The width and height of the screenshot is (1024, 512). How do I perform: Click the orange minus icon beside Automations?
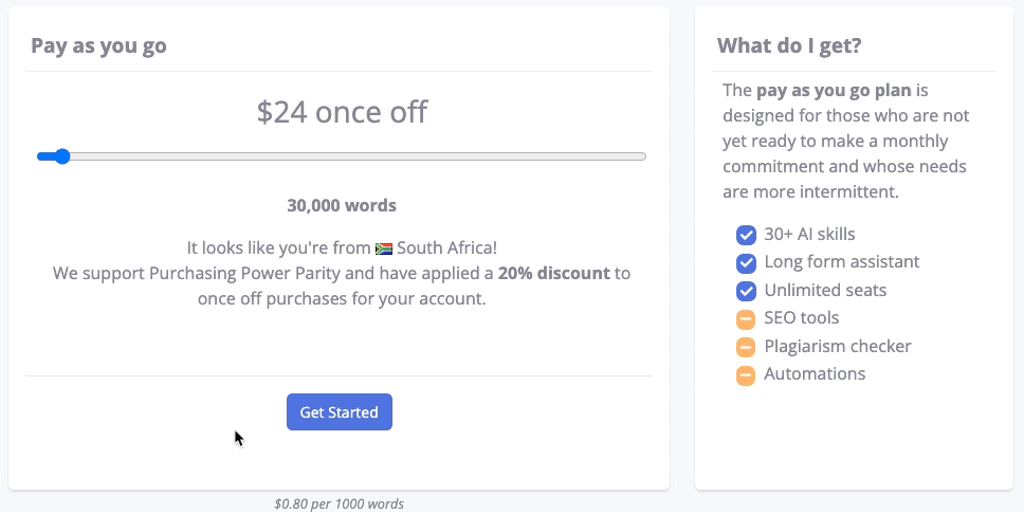point(746,375)
